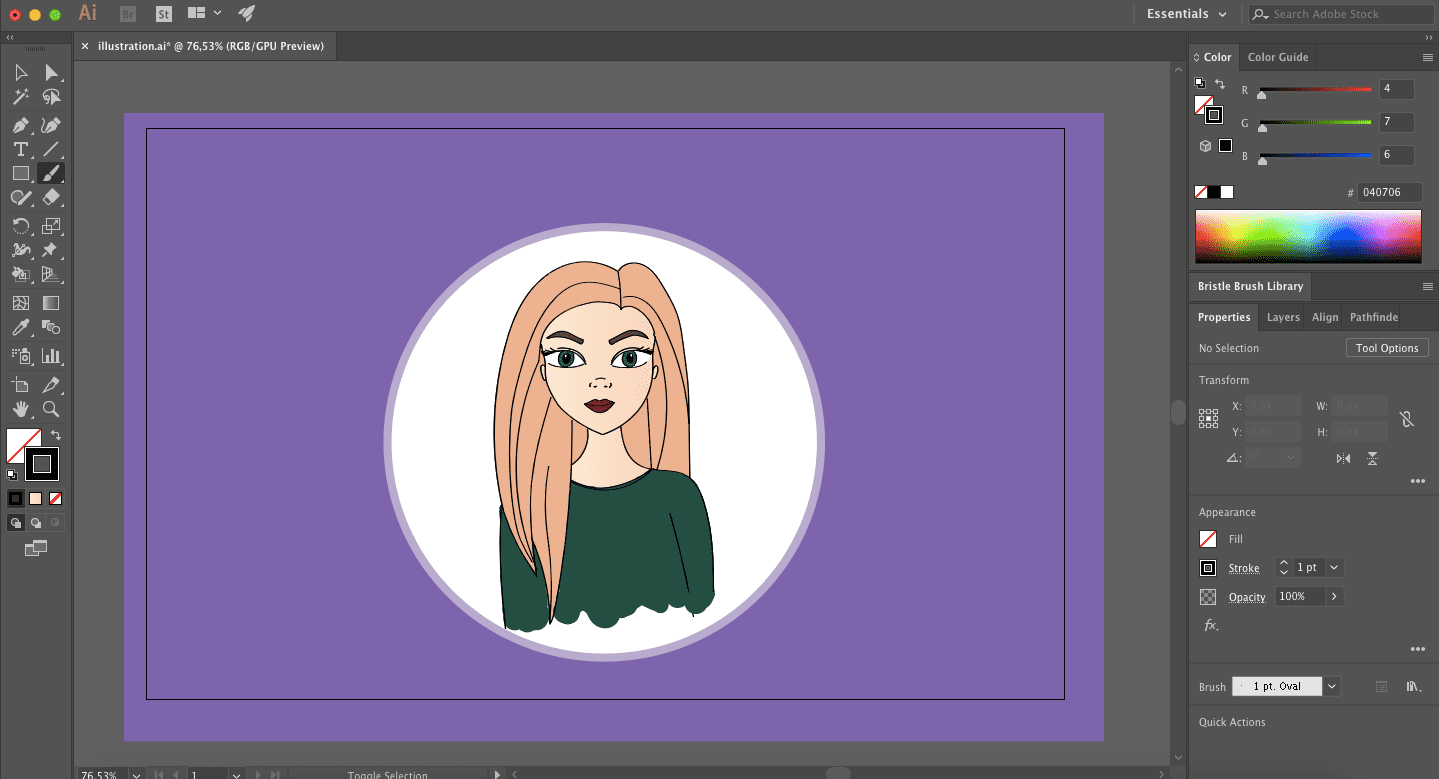Select the illustration.ai document tab
The height and width of the screenshot is (779, 1439).
pos(203,46)
